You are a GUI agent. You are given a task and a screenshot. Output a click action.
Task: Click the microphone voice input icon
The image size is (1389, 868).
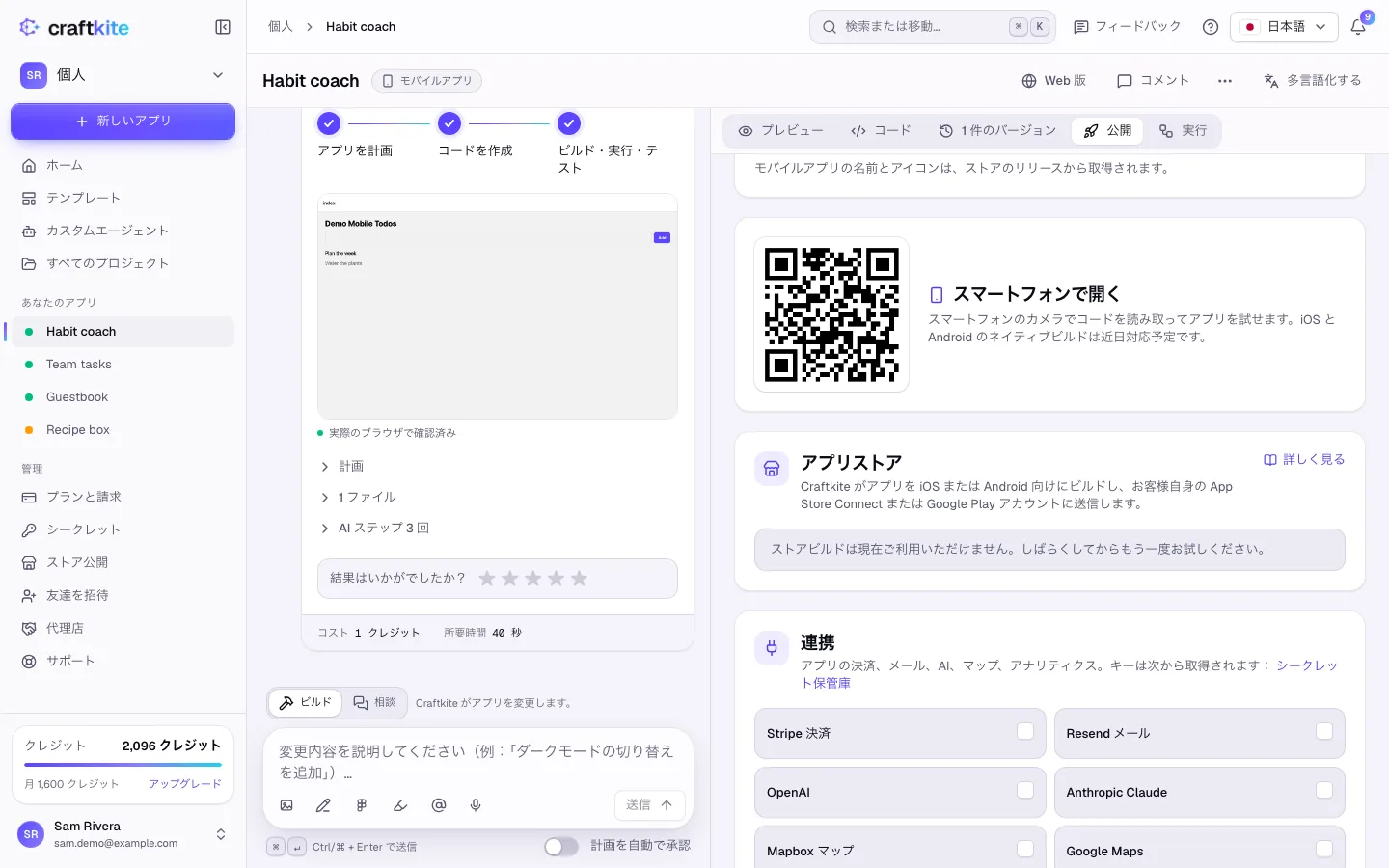point(476,805)
